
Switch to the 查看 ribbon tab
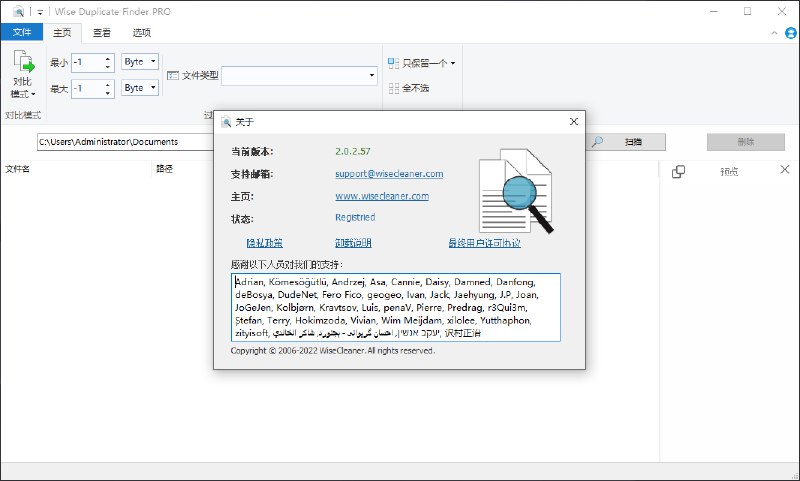point(102,32)
